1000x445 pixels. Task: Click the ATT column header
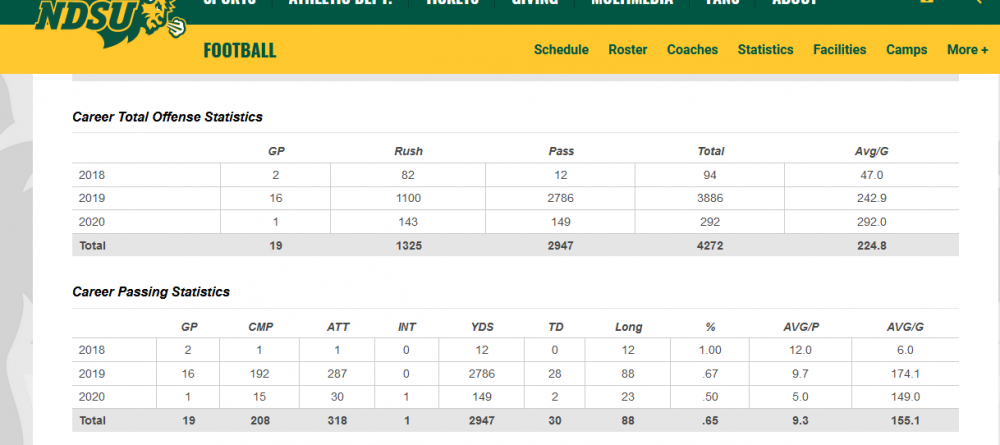[337, 327]
